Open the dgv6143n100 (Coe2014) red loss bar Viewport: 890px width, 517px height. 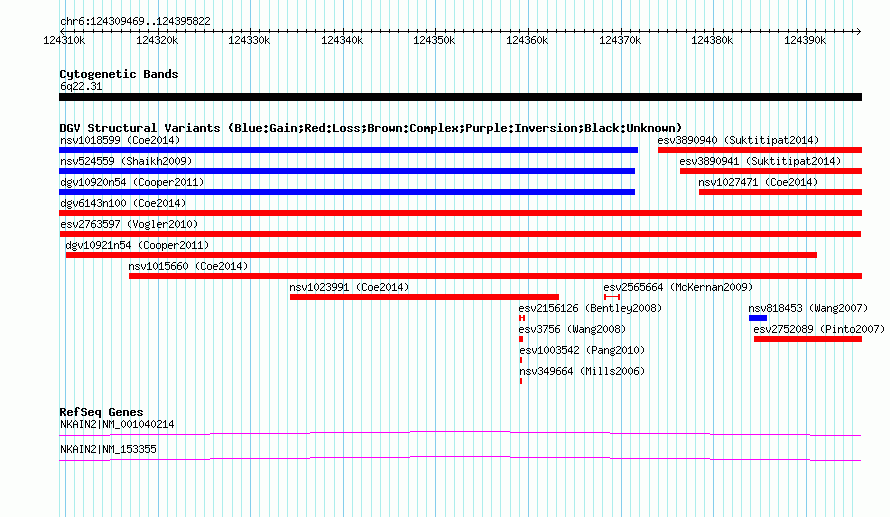(460, 213)
